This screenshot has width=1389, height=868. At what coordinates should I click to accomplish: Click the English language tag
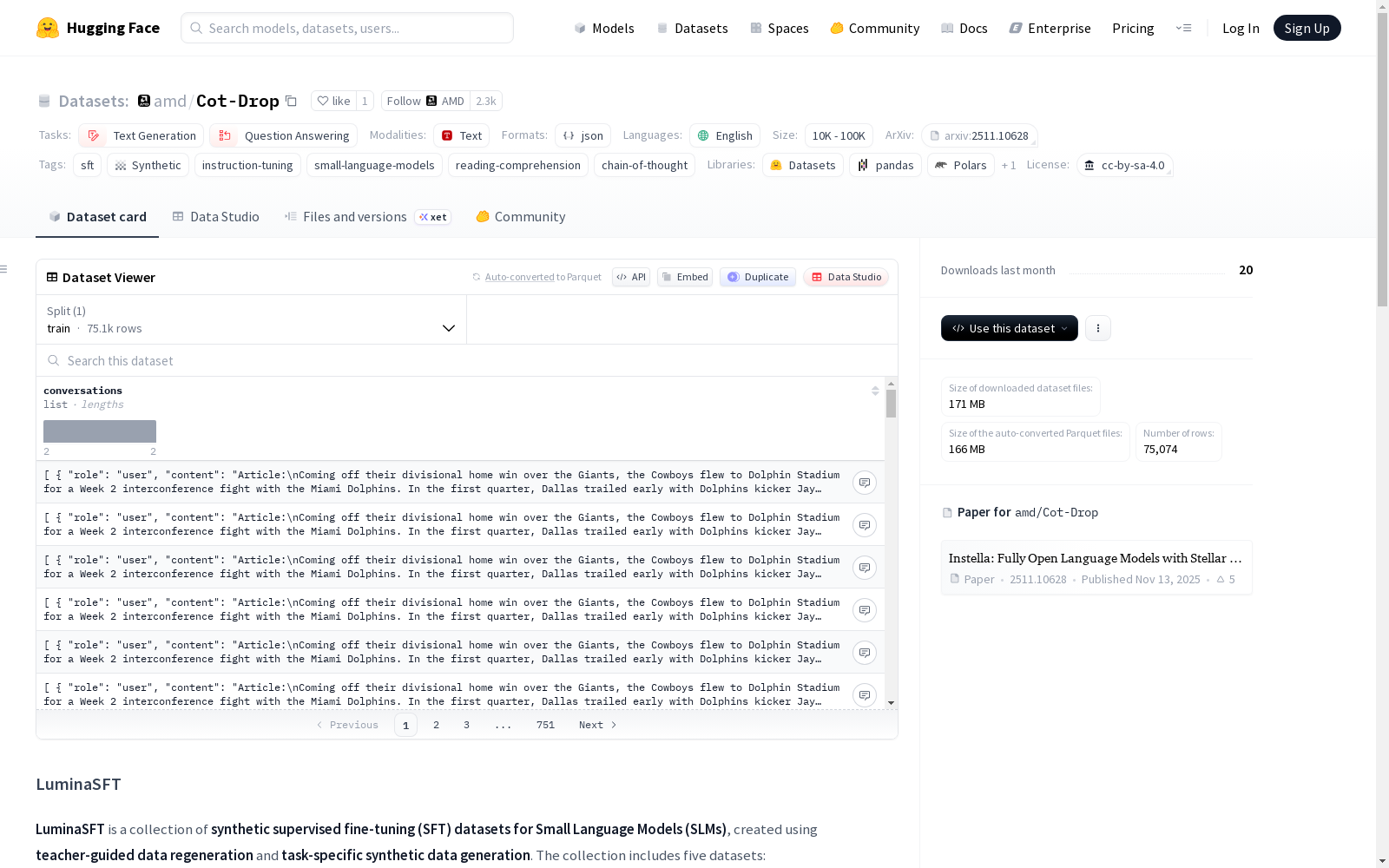725,135
